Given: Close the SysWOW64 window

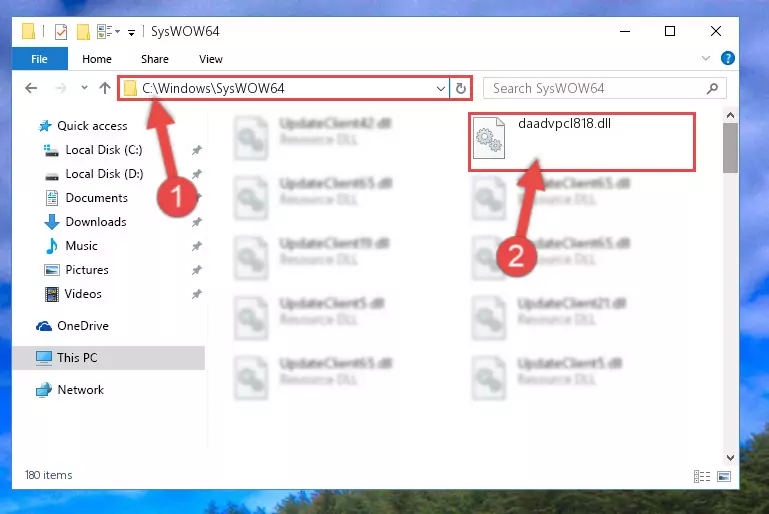Looking at the screenshot, I should pos(716,31).
